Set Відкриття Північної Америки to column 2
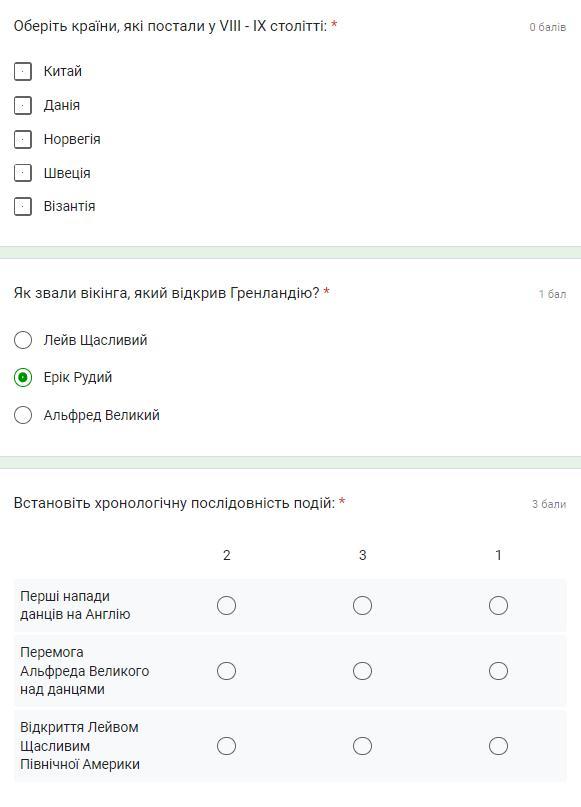This screenshot has width=581, height=807. [x=226, y=746]
